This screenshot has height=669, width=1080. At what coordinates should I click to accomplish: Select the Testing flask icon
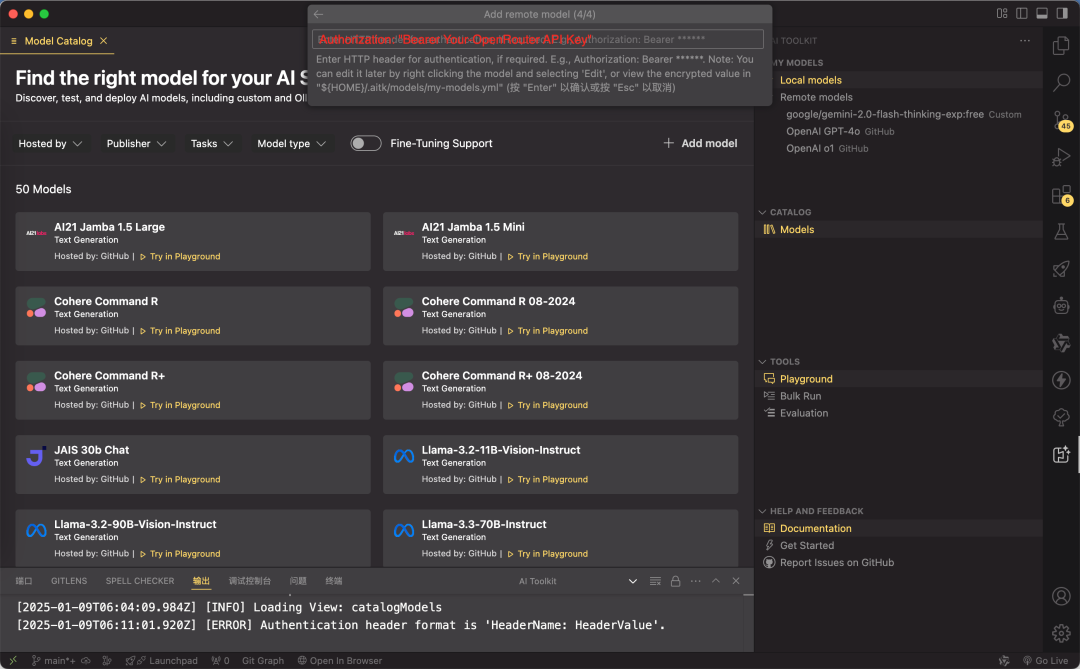click(x=1061, y=232)
